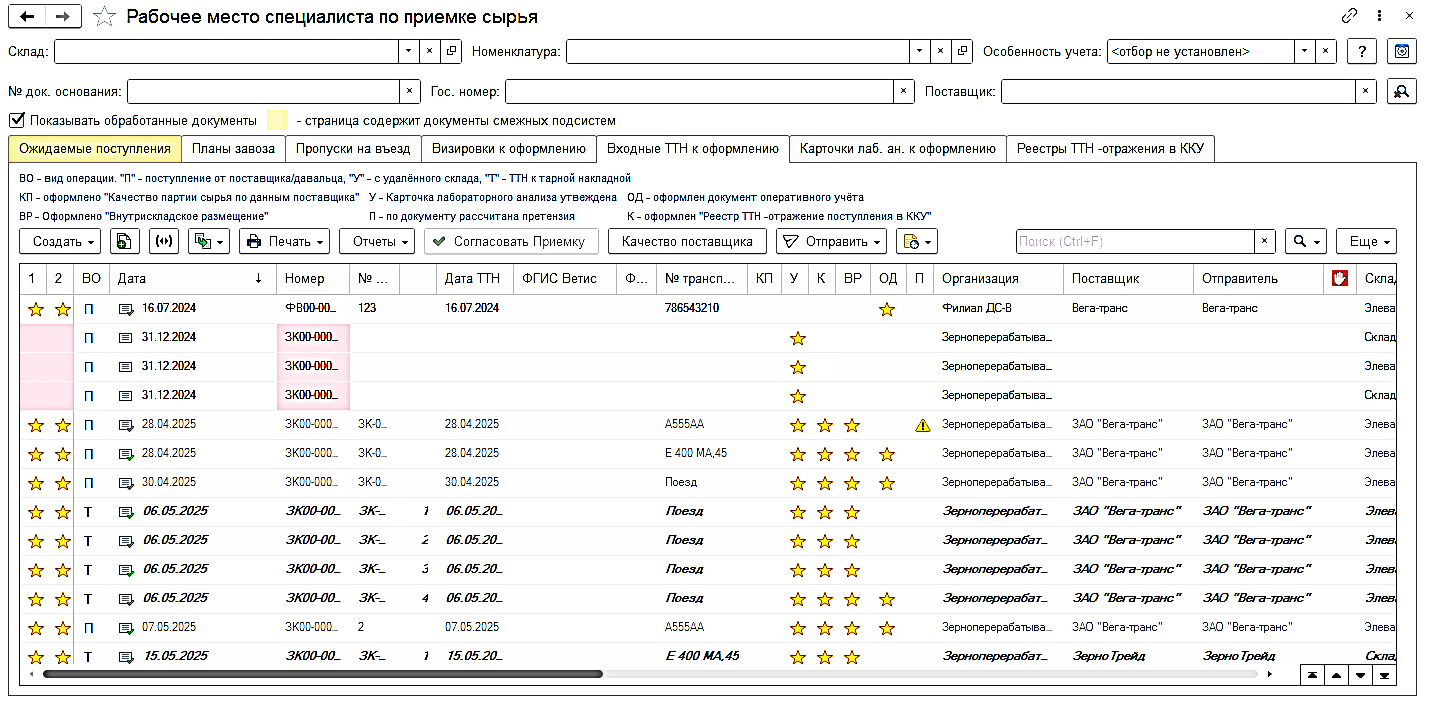
Task: Open the Номенклатура value with its open icon
Action: click(962, 51)
